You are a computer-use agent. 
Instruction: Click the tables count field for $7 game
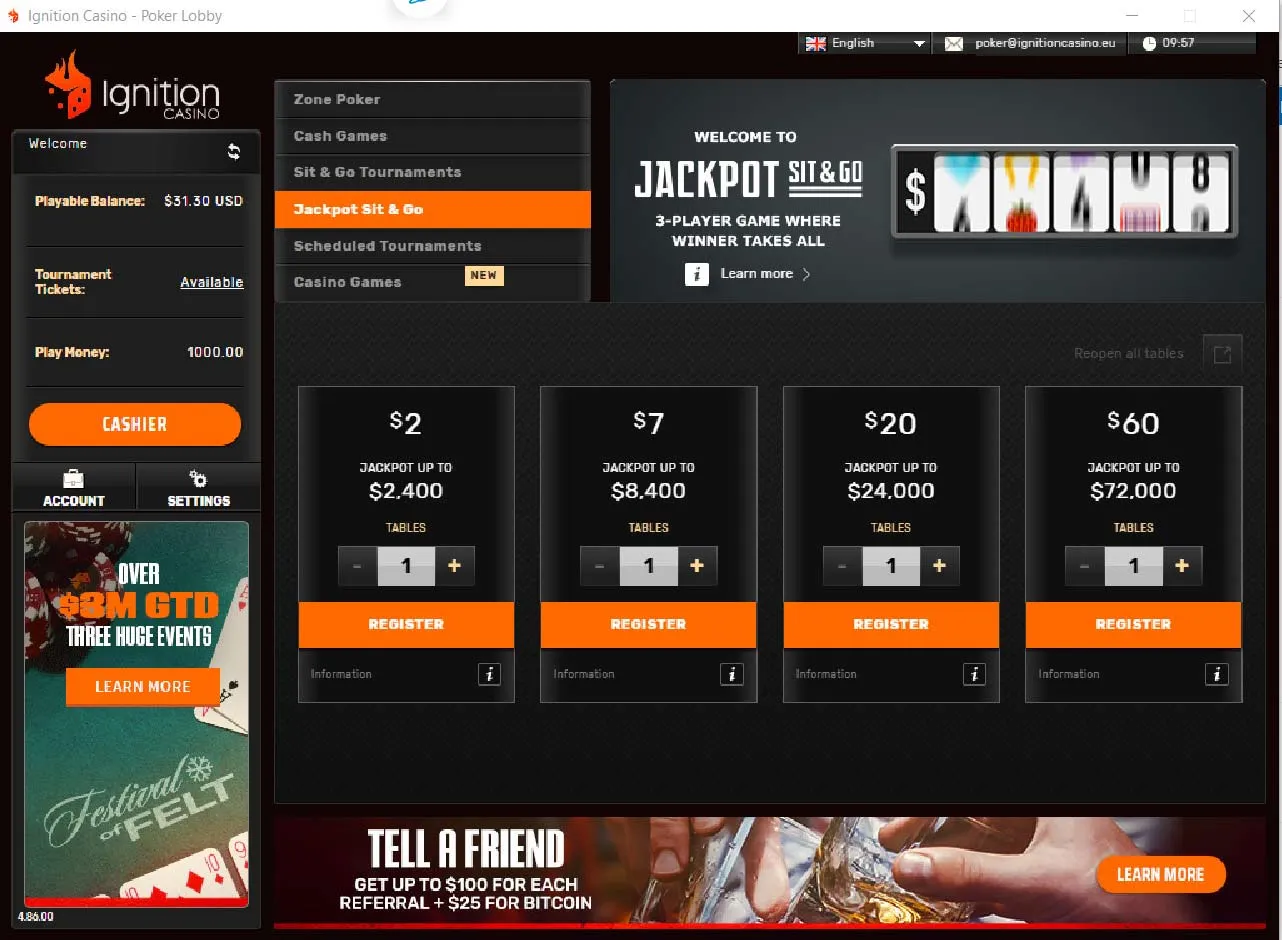pos(648,566)
